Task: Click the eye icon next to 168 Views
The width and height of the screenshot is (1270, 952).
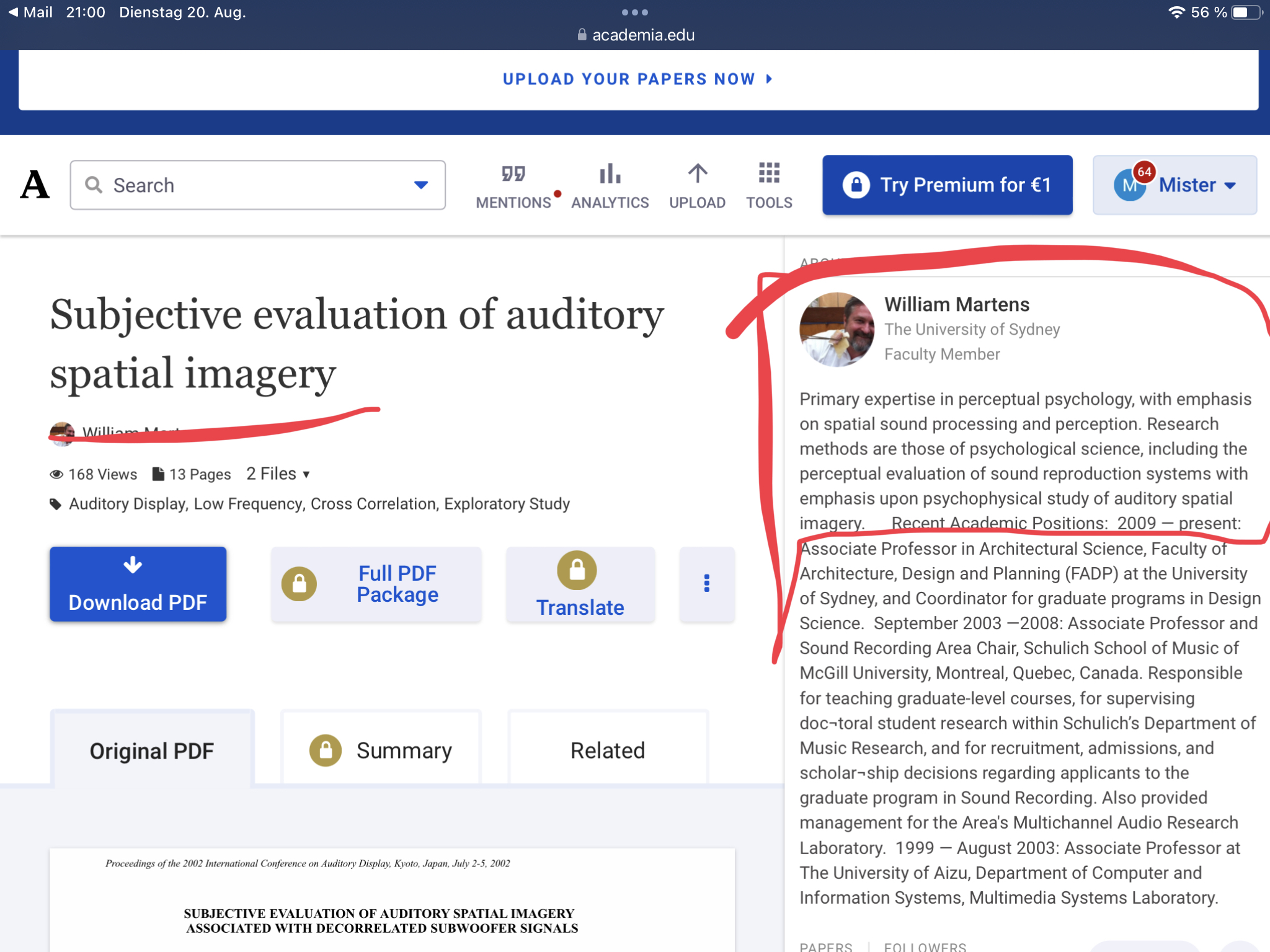Action: tap(56, 475)
